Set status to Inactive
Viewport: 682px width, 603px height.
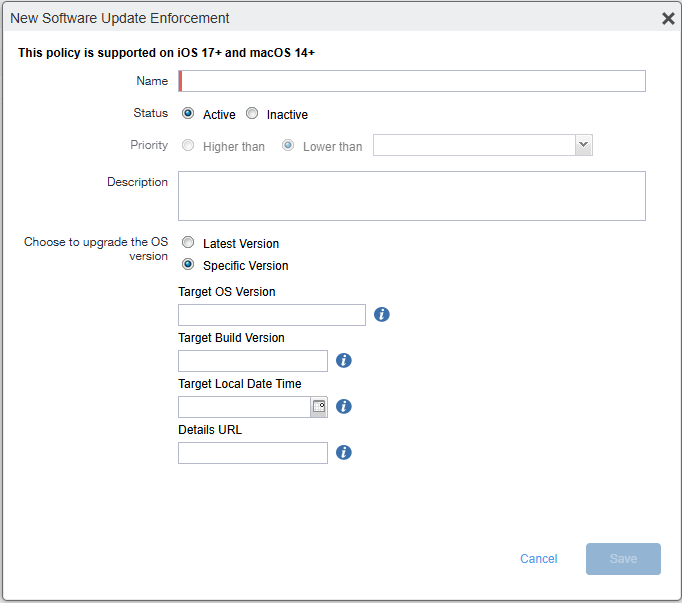(252, 114)
